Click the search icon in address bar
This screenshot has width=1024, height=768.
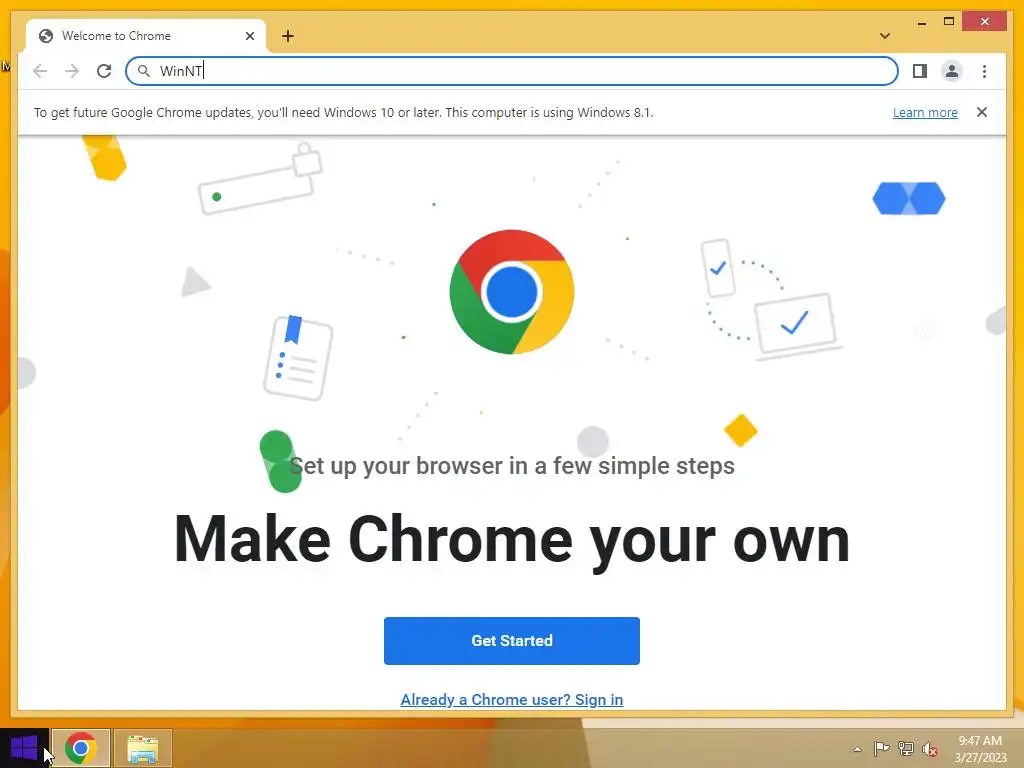144,71
